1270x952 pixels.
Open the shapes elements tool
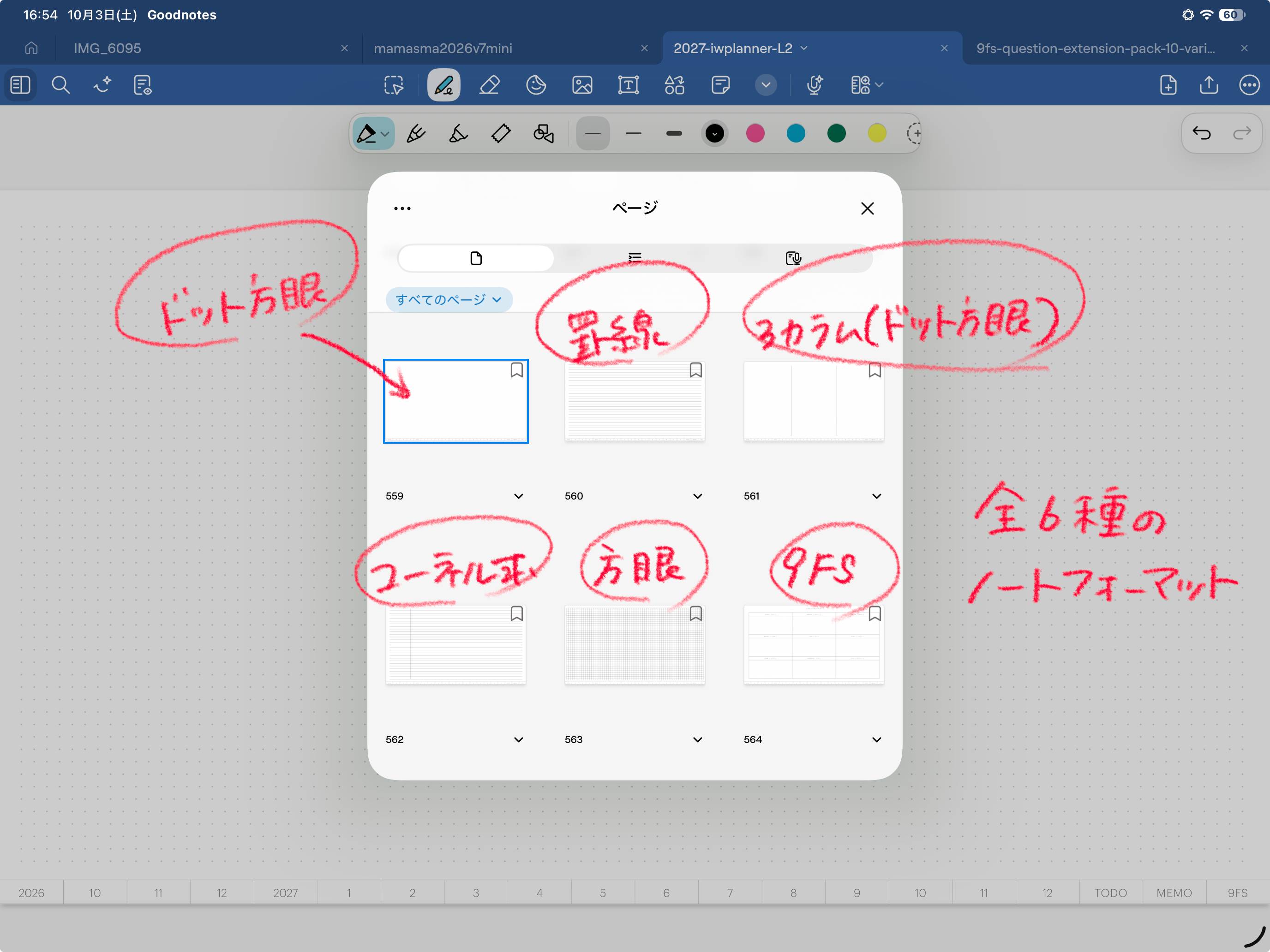pyautogui.click(x=675, y=85)
